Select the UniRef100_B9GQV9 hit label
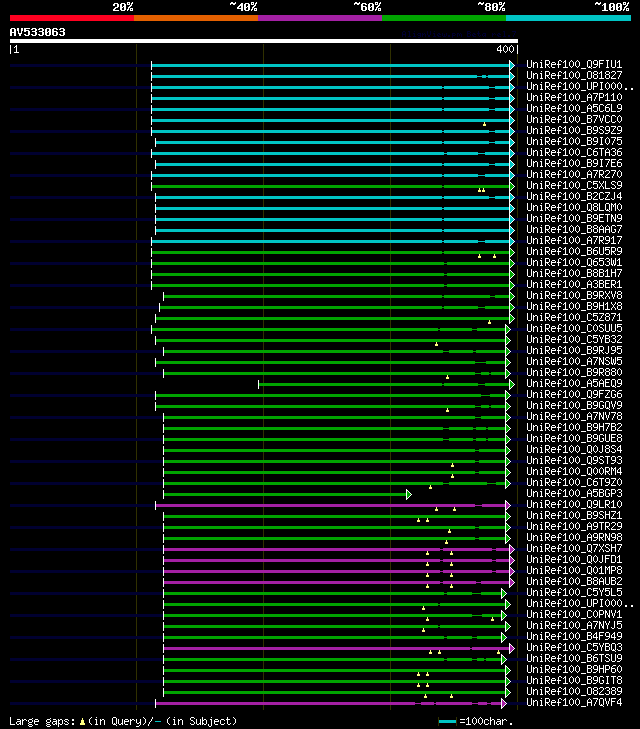This screenshot has width=640, height=729. pyautogui.click(x=574, y=405)
